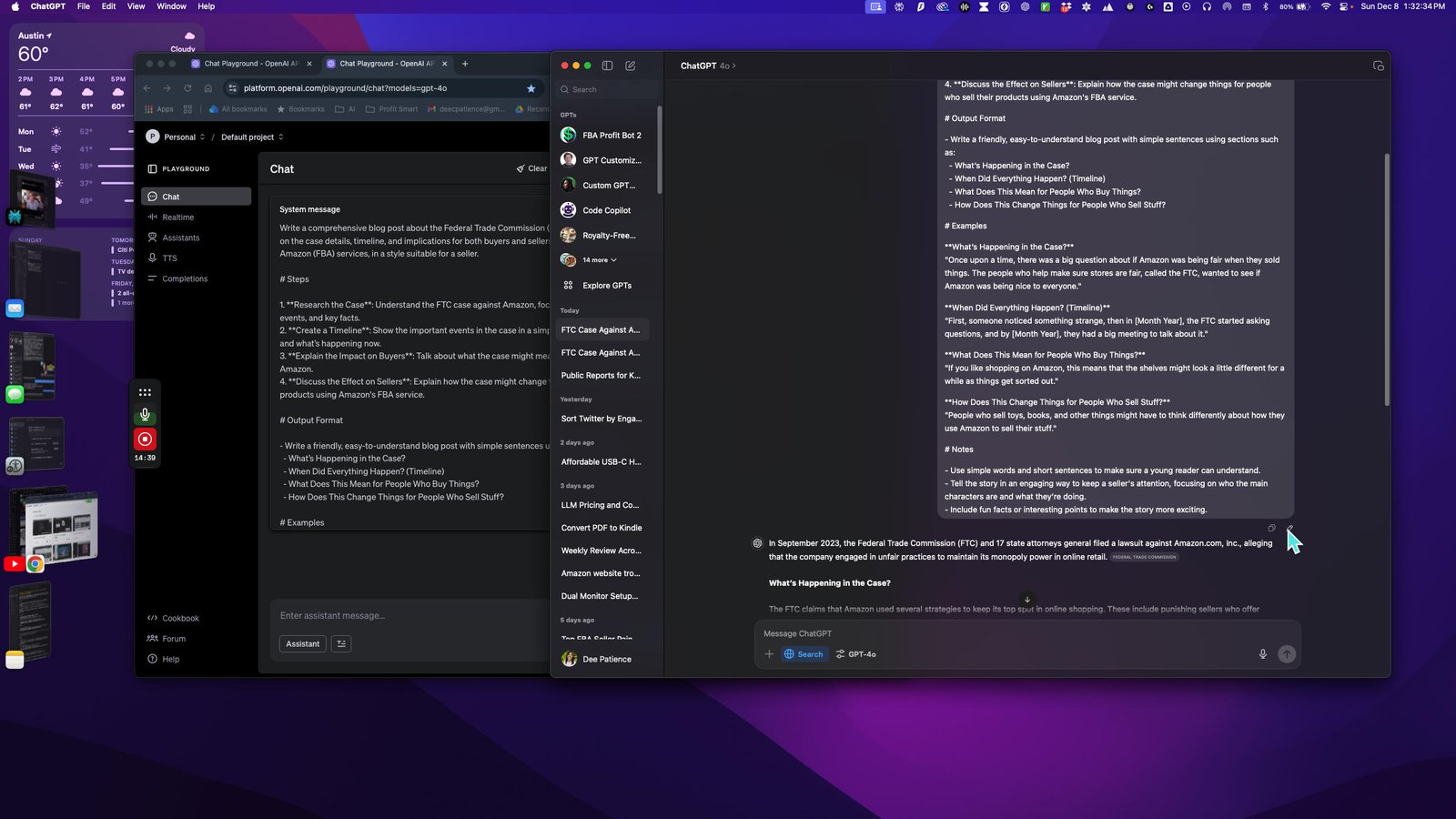Stop the screen recording with the red button
The image size is (1456, 819).
[145, 440]
